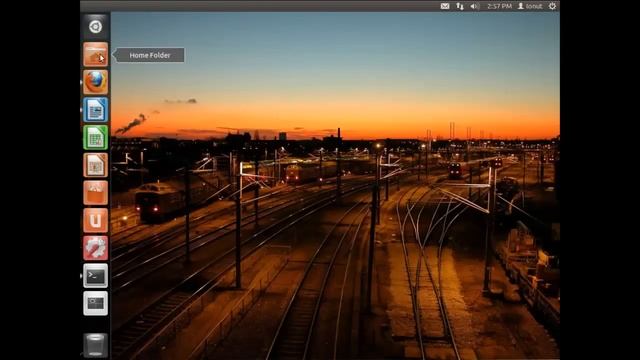
Task: Open Ubuntu One launcher icon
Action: pyautogui.click(x=96, y=220)
